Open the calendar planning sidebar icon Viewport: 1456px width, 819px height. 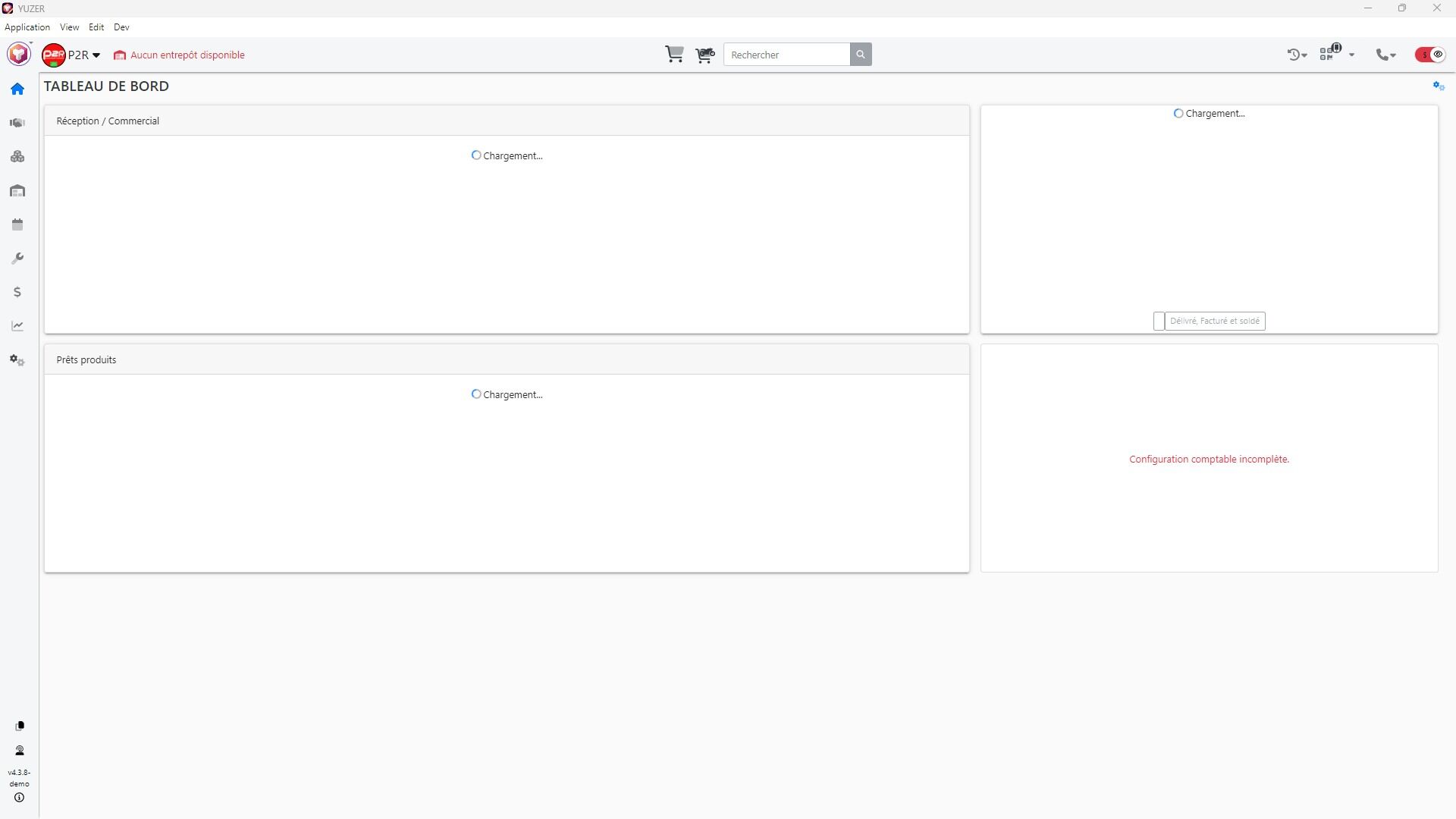click(17, 224)
